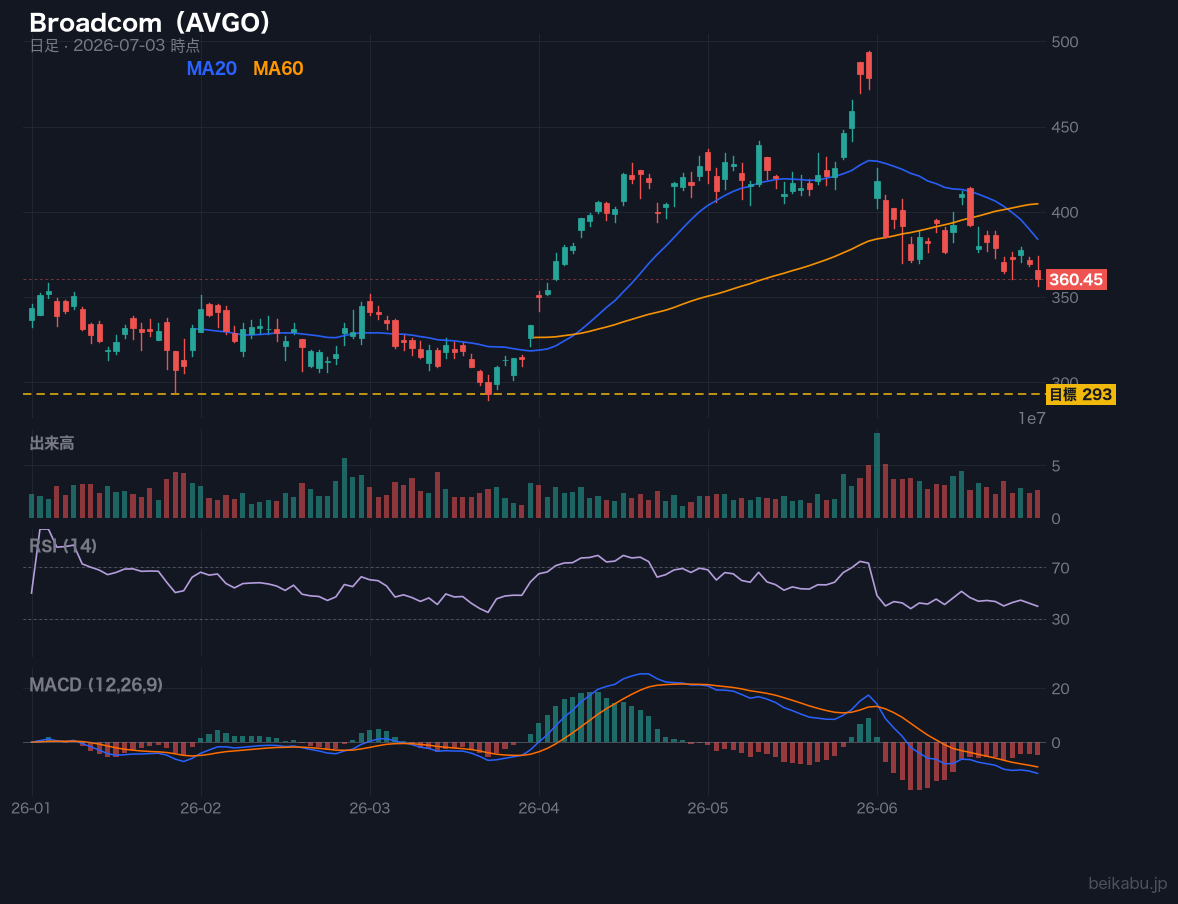The height and width of the screenshot is (904, 1178).
Task: Select the MA60 legend label
Action: coord(278,68)
